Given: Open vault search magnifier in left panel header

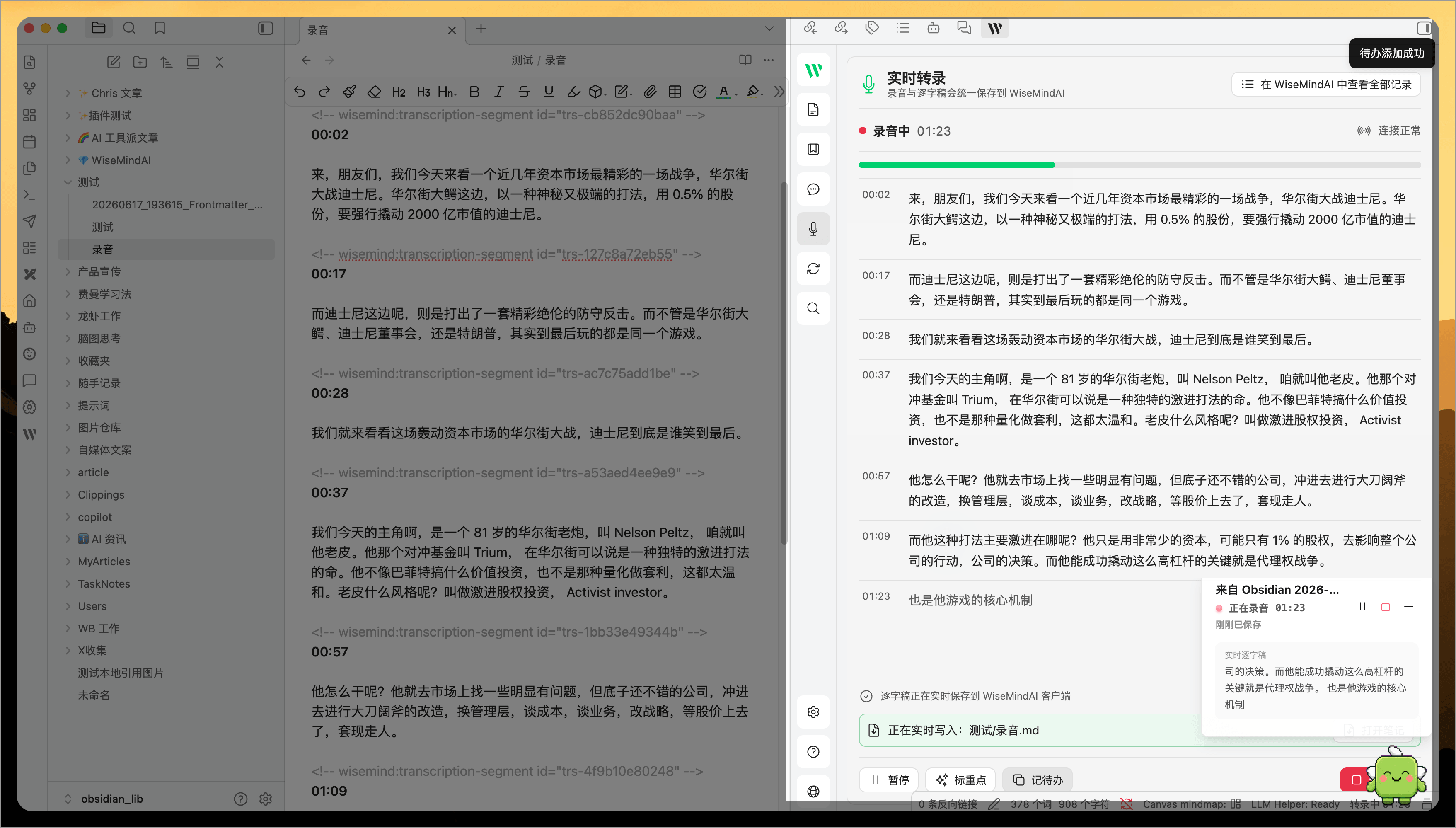Looking at the screenshot, I should tap(129, 28).
